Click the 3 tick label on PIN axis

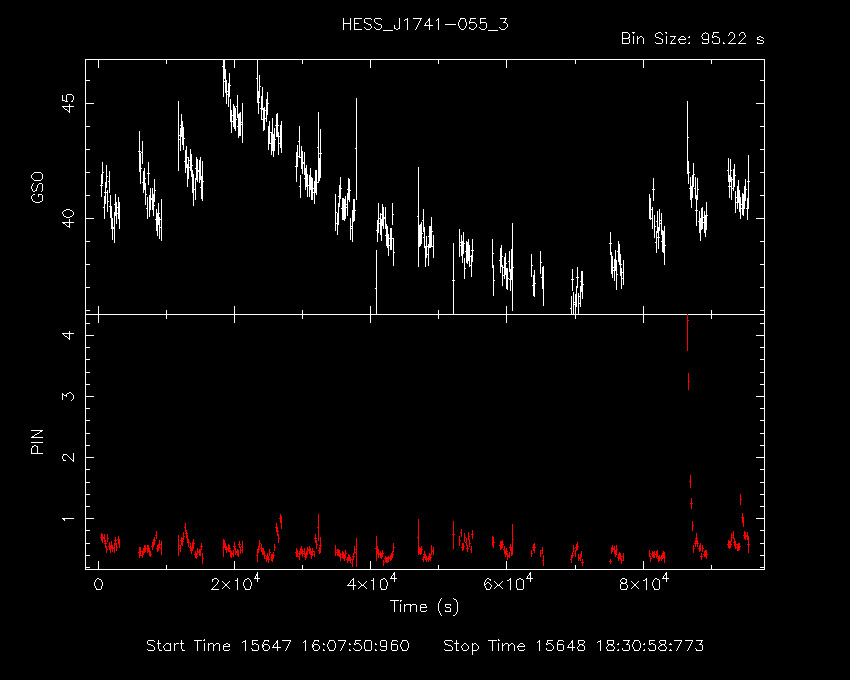(68, 396)
